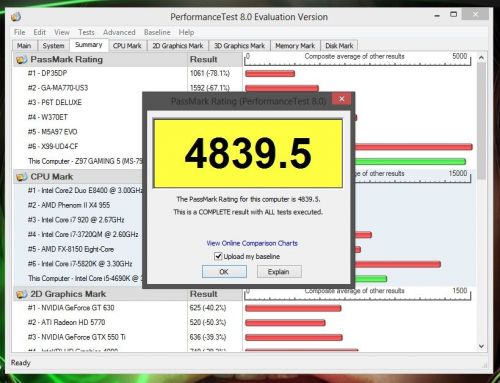Open the 3D Graphics Mark tab
The height and width of the screenshot is (383, 500).
click(x=239, y=46)
